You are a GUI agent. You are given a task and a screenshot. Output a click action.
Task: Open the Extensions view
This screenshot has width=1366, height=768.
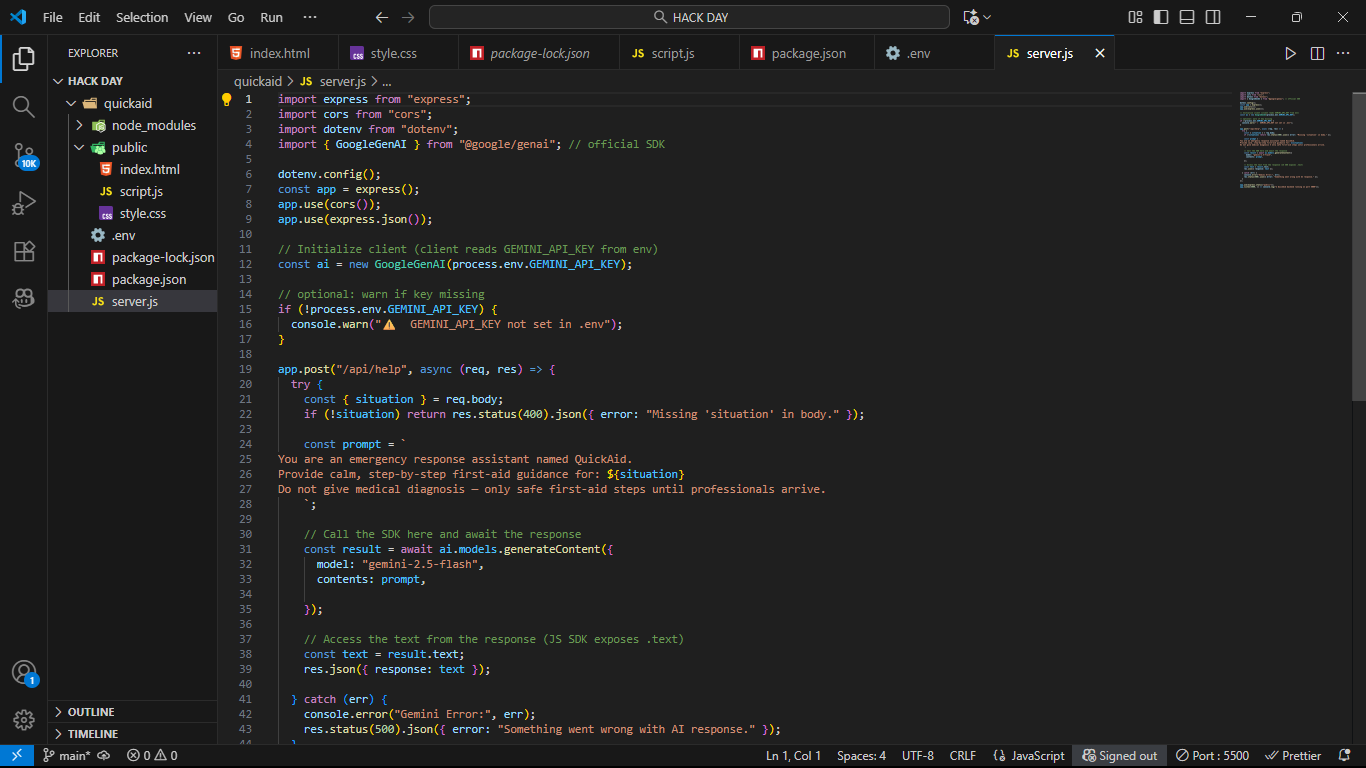(24, 251)
